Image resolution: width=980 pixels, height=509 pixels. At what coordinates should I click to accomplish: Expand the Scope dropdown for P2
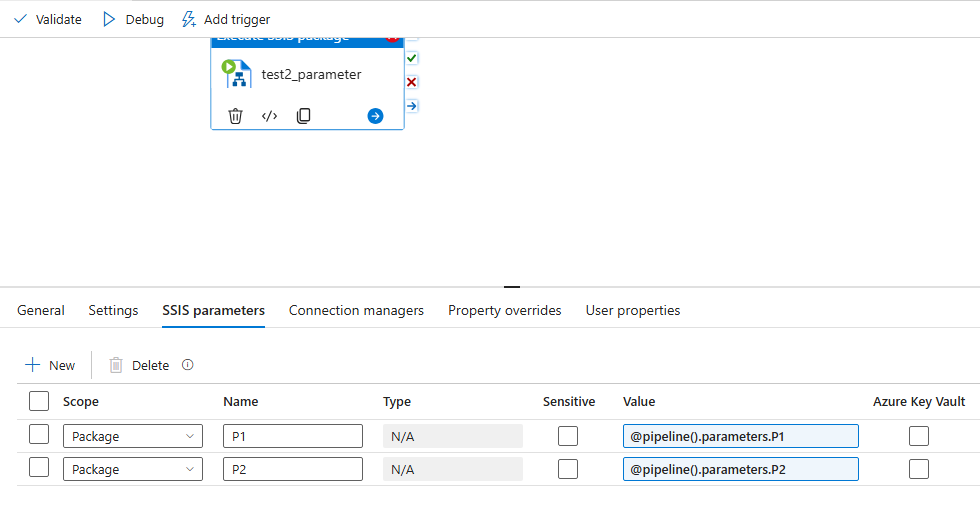click(x=133, y=469)
